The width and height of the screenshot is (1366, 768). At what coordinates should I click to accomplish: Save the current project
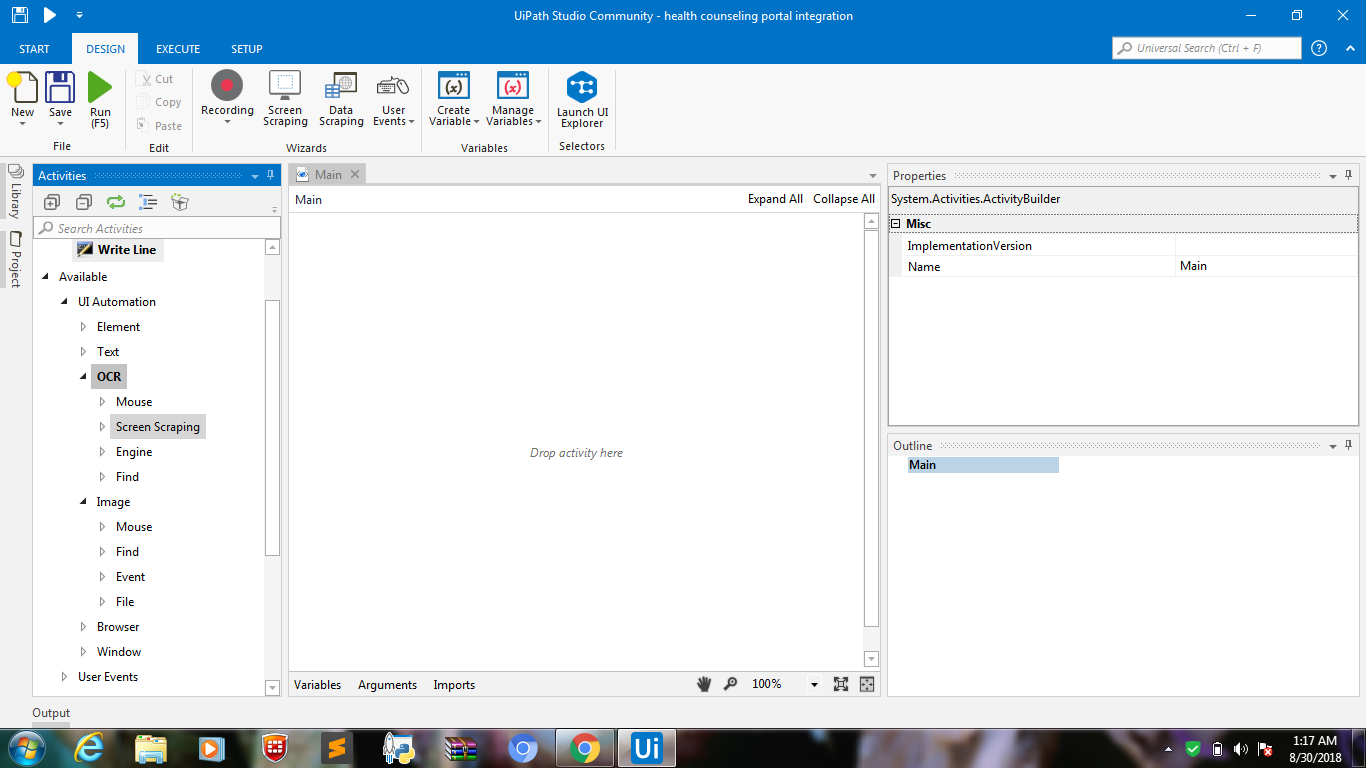pos(60,98)
